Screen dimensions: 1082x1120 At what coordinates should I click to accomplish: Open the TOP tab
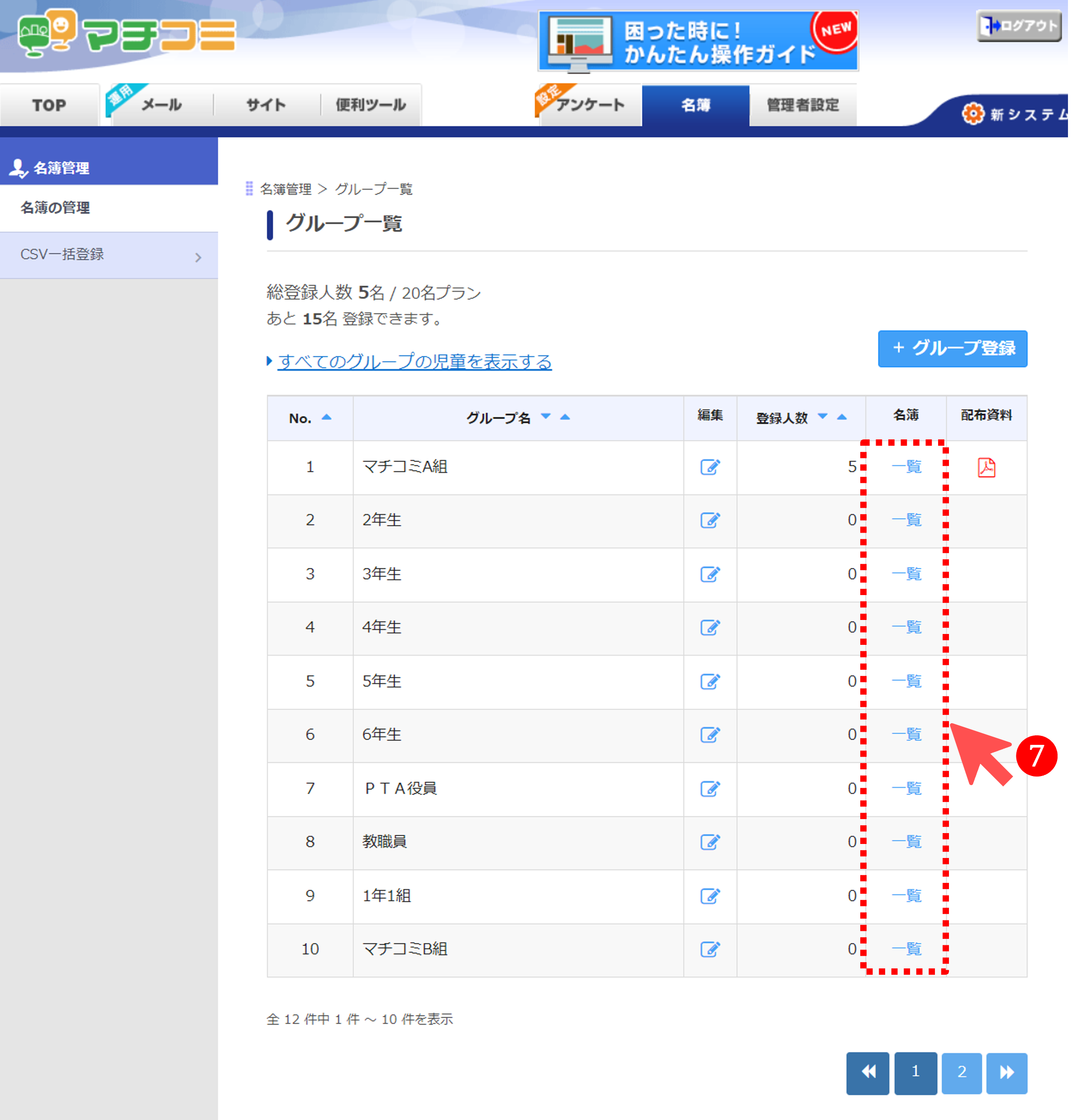point(49,105)
